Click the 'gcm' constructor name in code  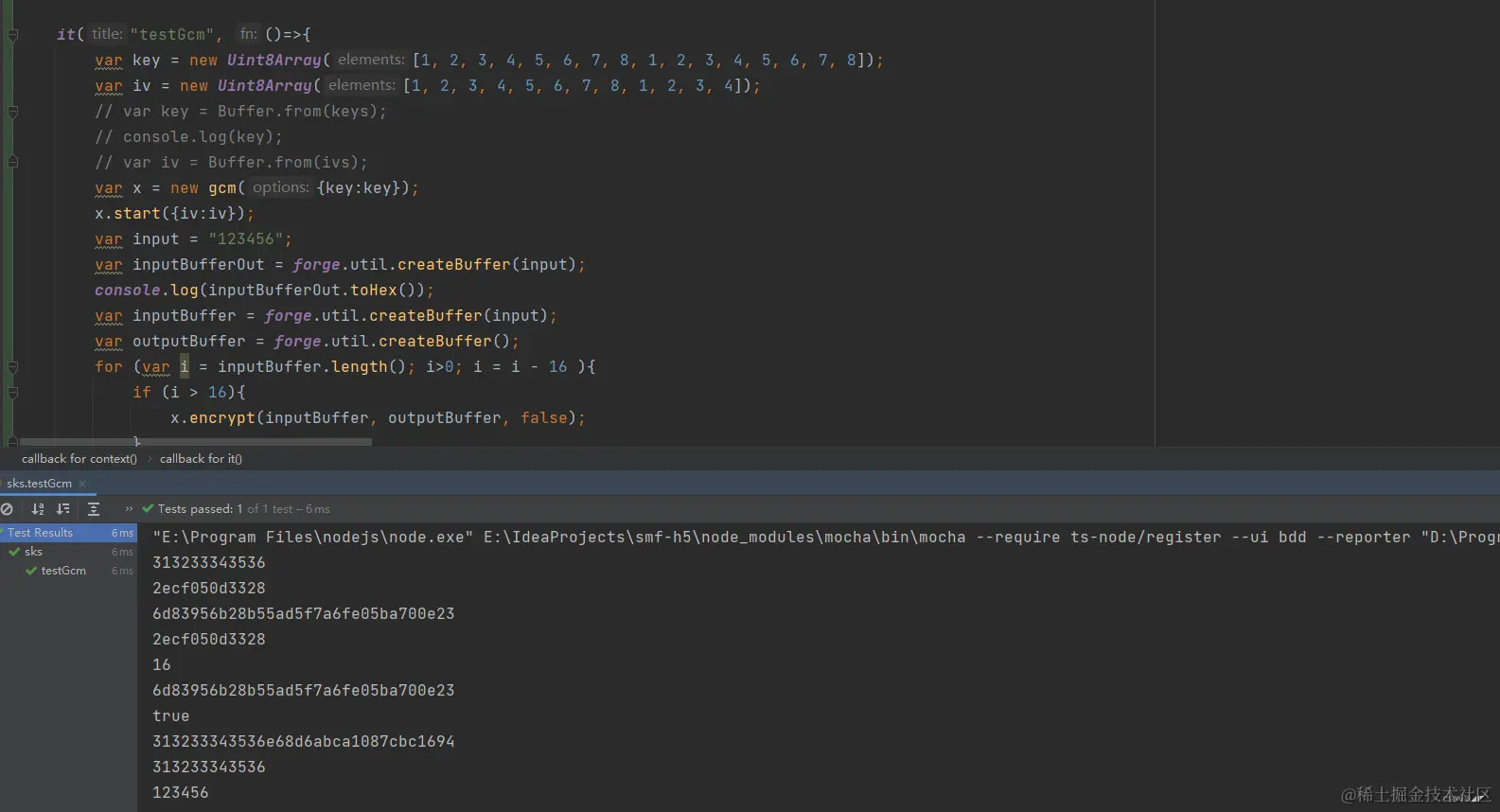click(x=222, y=188)
